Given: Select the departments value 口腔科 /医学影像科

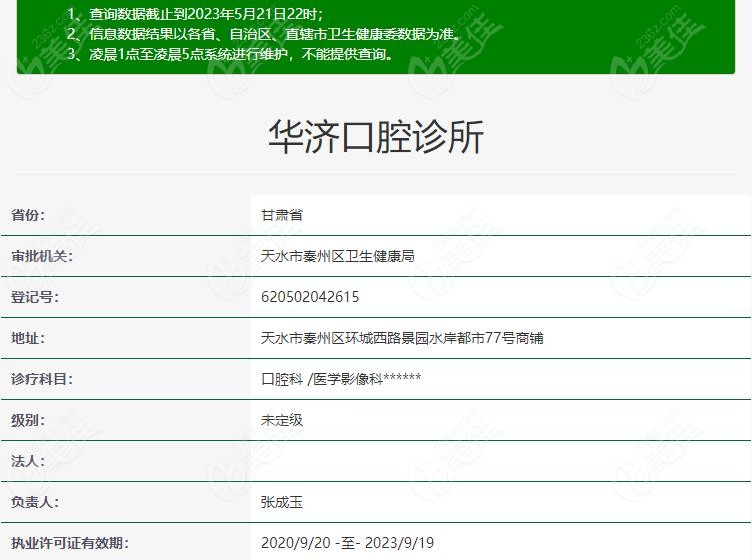Looking at the screenshot, I should [340, 379].
